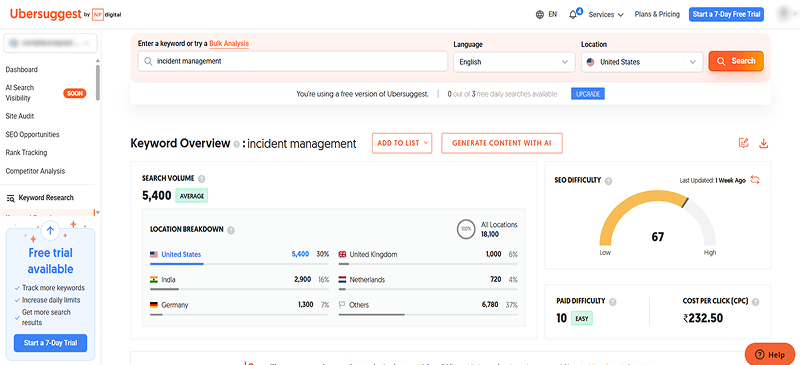
Task: Open the Cost Per Click help tooltip
Action: pyautogui.click(x=755, y=302)
